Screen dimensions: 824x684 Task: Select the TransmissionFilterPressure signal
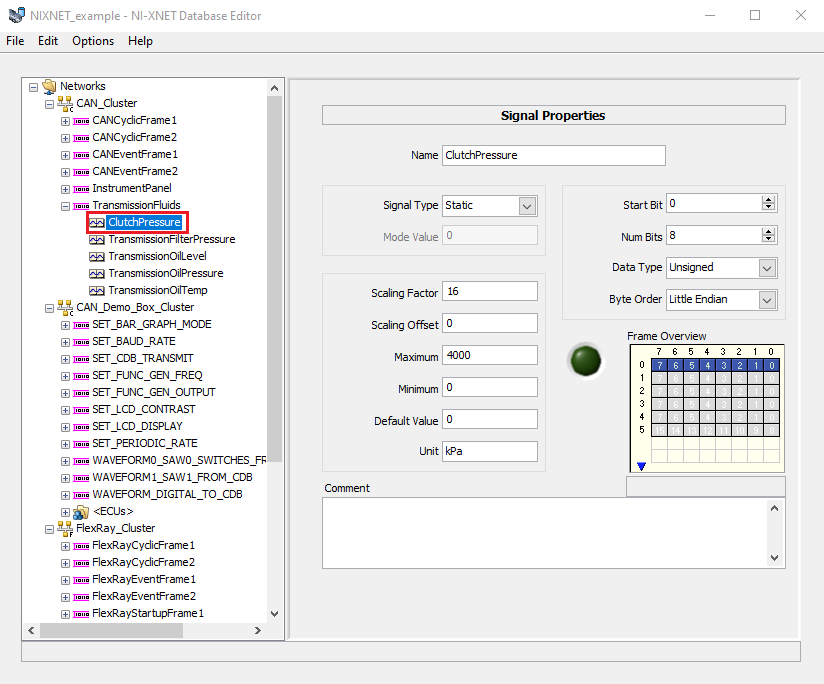[172, 240]
